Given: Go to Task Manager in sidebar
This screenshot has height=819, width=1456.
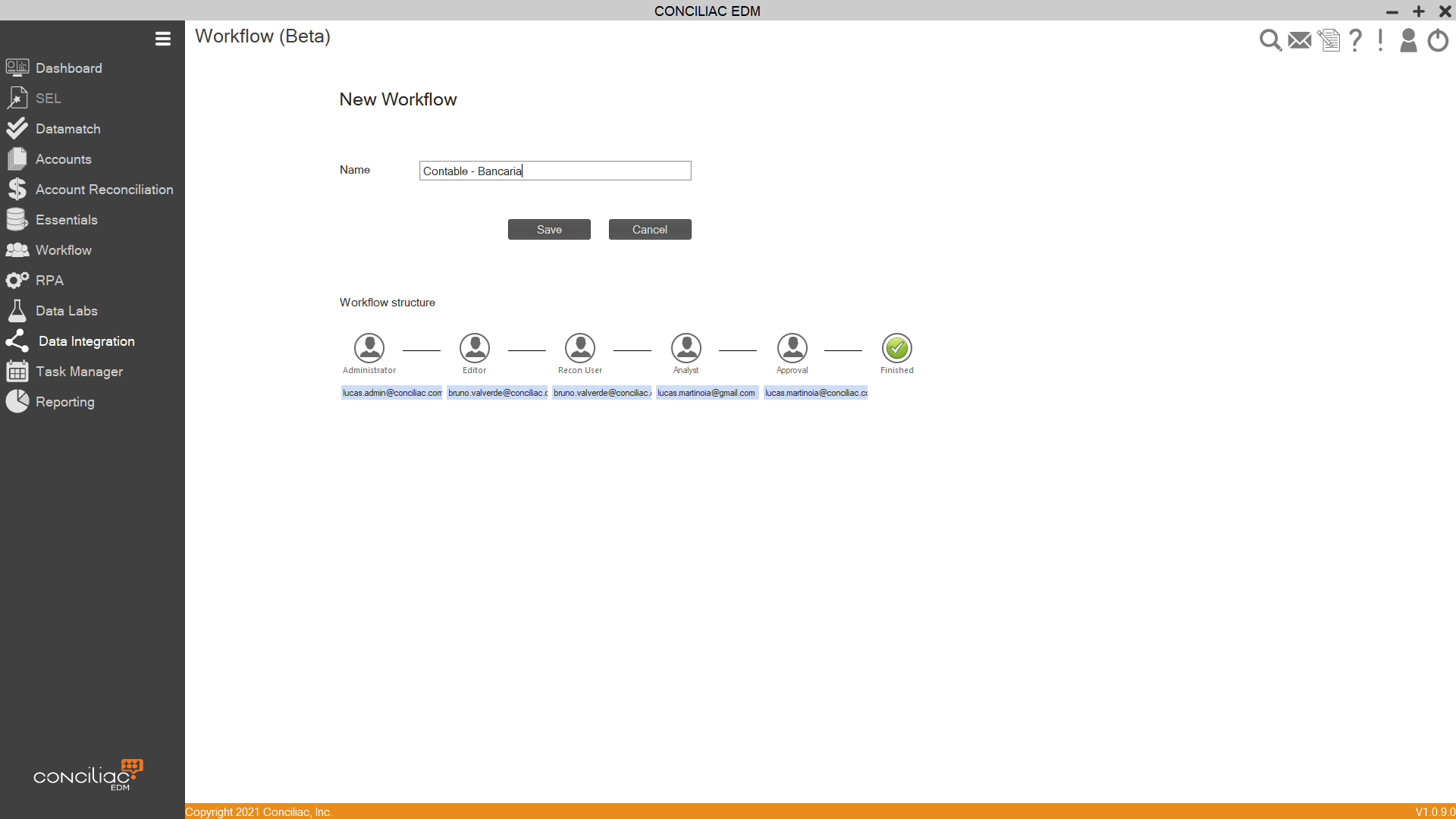Looking at the screenshot, I should coord(79,372).
